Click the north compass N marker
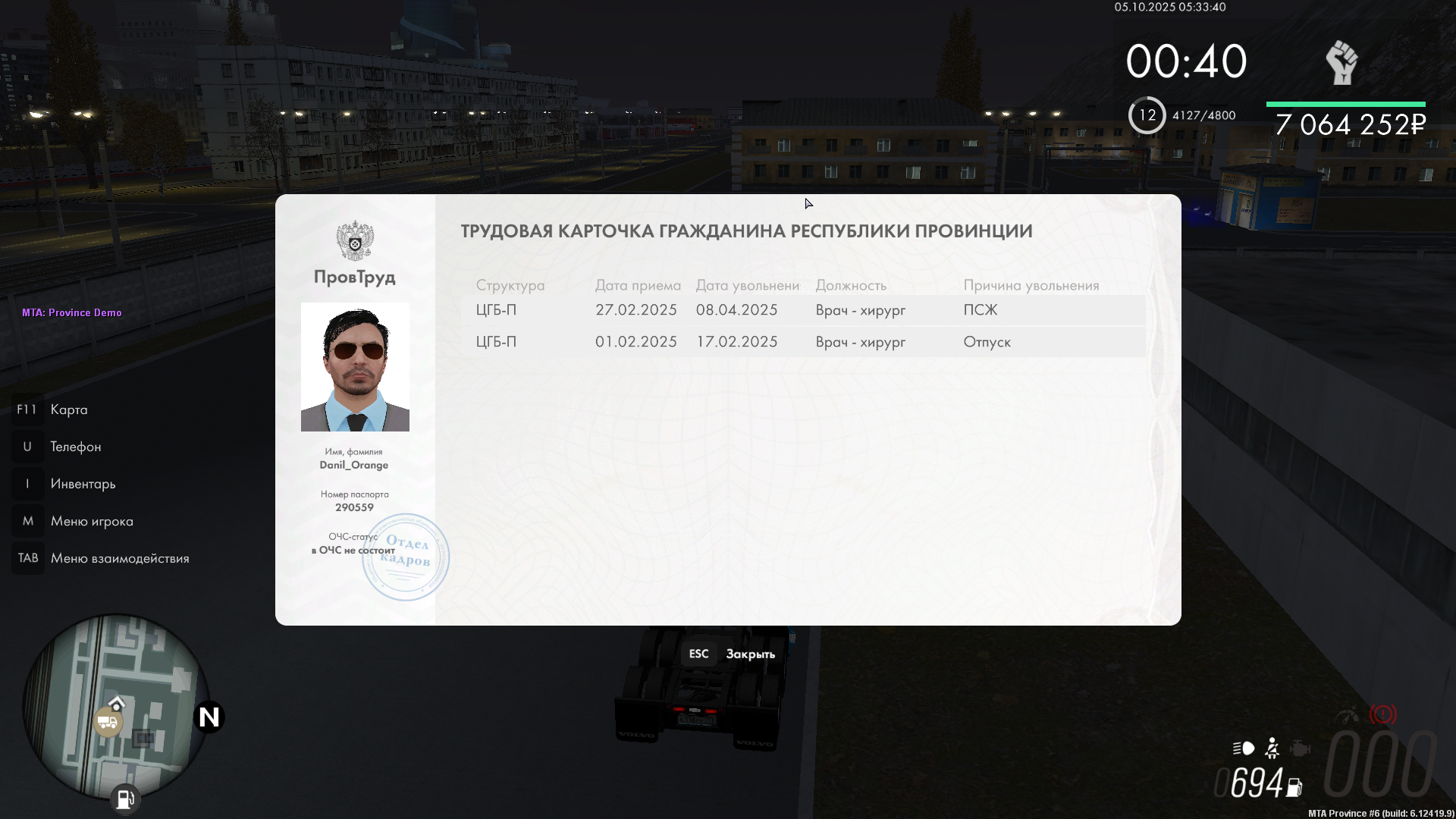 (x=209, y=717)
